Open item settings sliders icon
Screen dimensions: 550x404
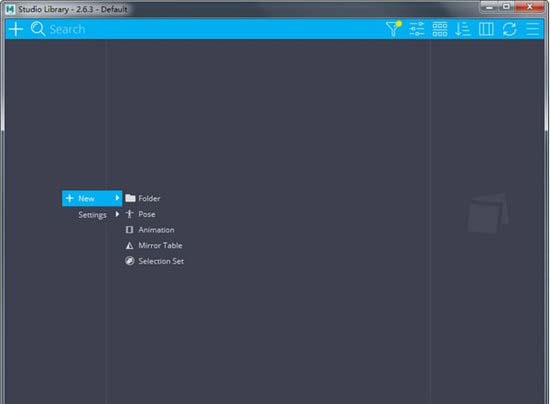coord(417,29)
